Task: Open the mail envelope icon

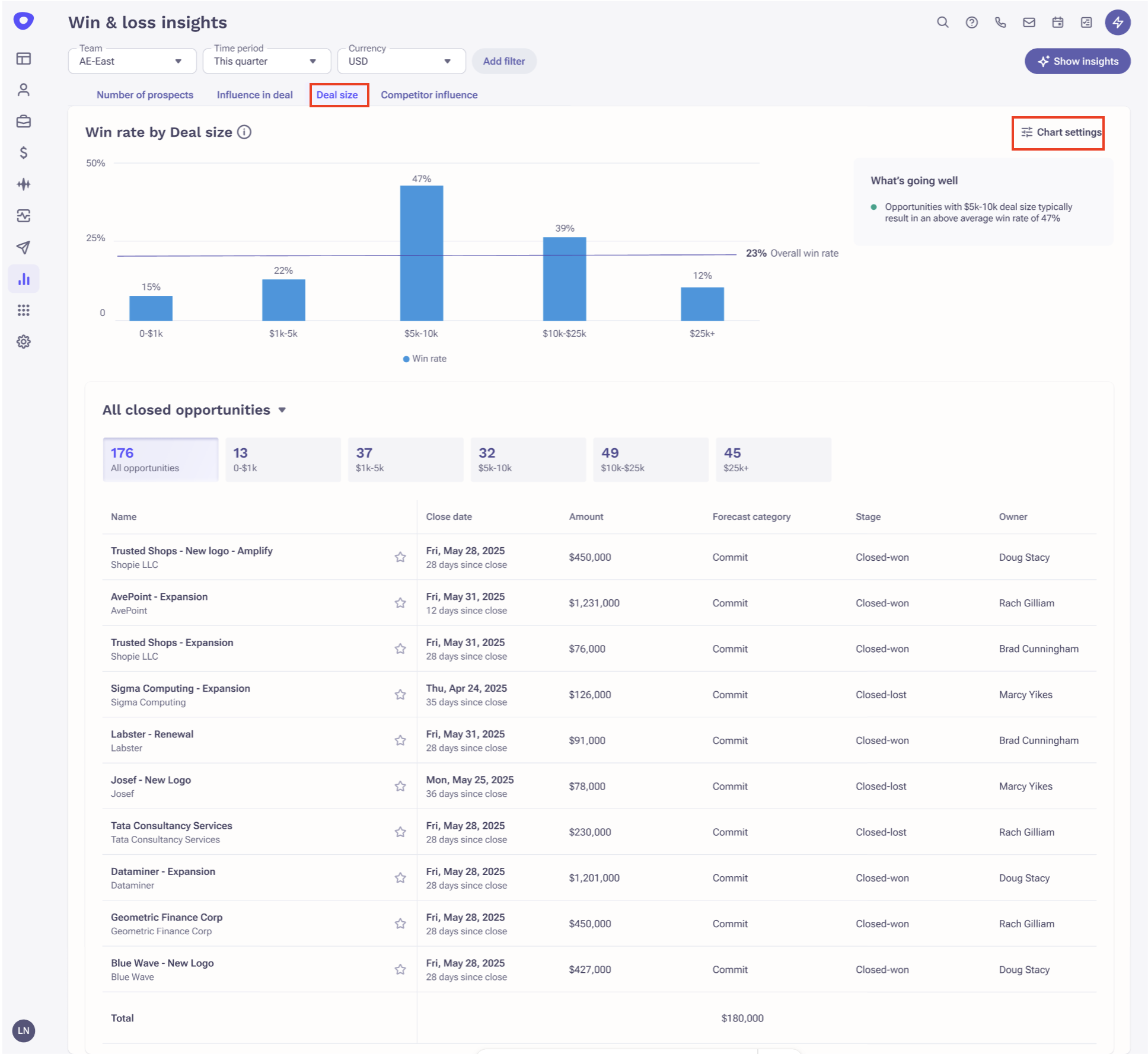Action: pyautogui.click(x=1029, y=23)
